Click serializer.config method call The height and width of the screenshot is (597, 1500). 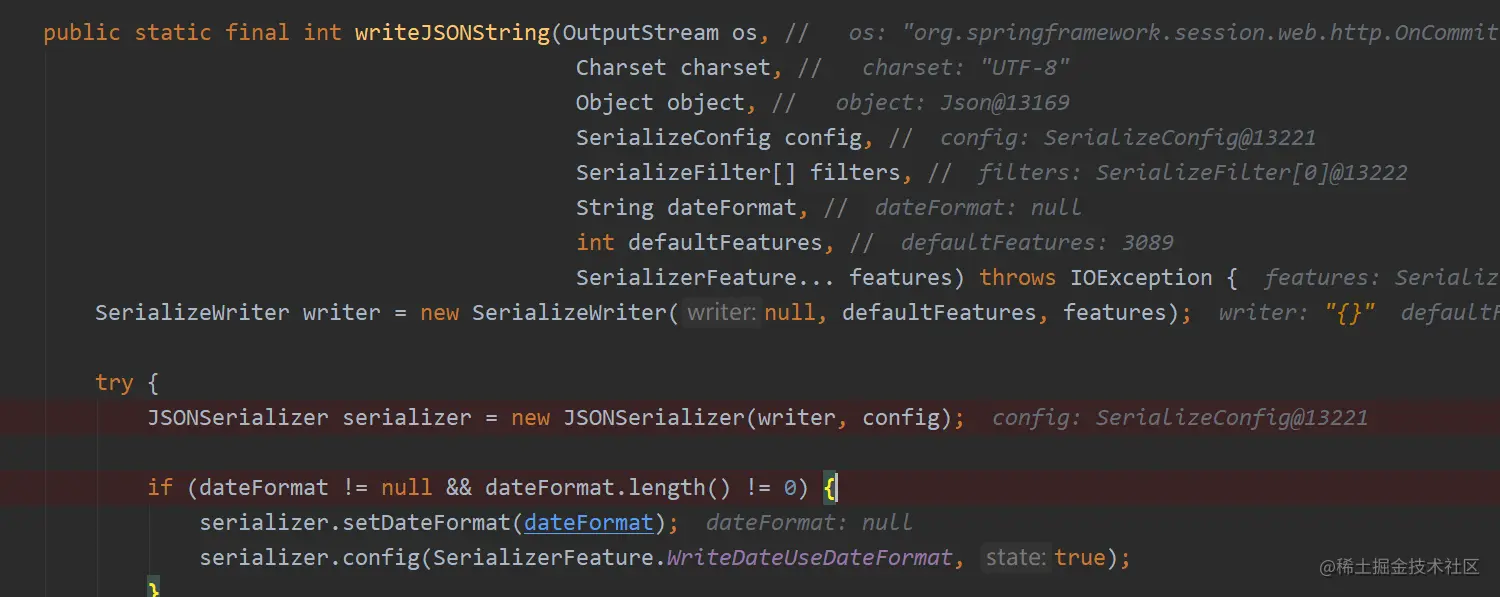coord(309,558)
